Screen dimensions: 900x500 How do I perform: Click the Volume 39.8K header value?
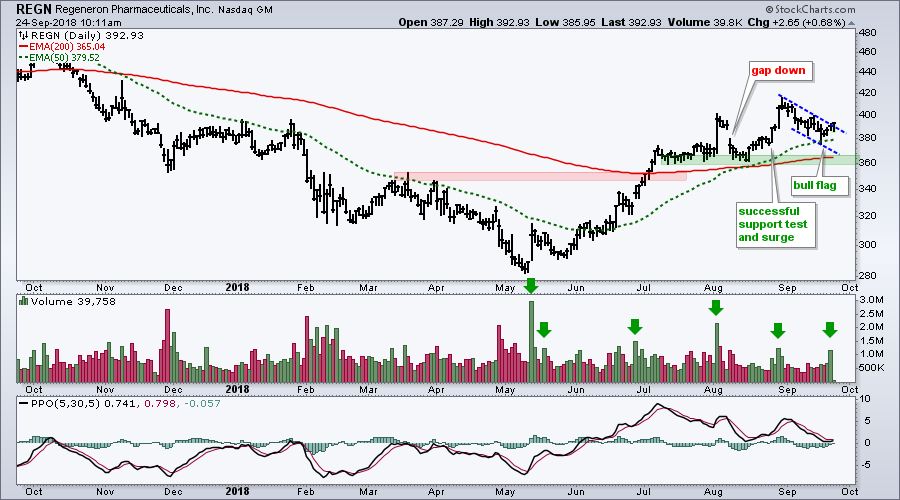705,22
